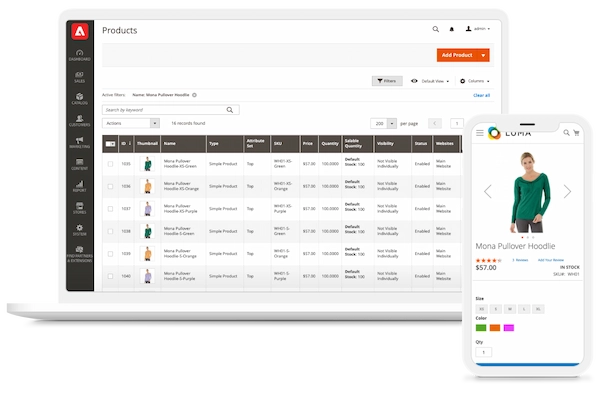The image size is (600, 394).
Task: Sort grid by the Name column header
Action: 183,144
